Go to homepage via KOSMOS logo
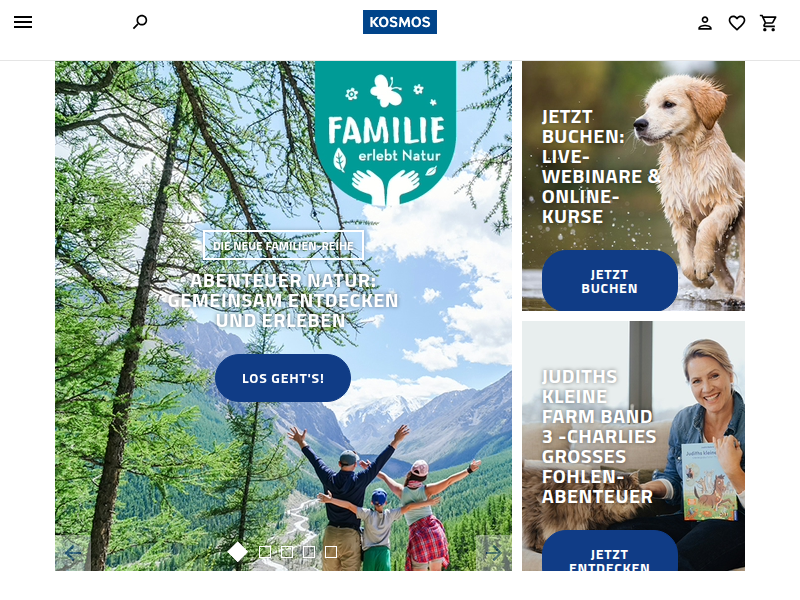This screenshot has width=800, height=600. (399, 22)
